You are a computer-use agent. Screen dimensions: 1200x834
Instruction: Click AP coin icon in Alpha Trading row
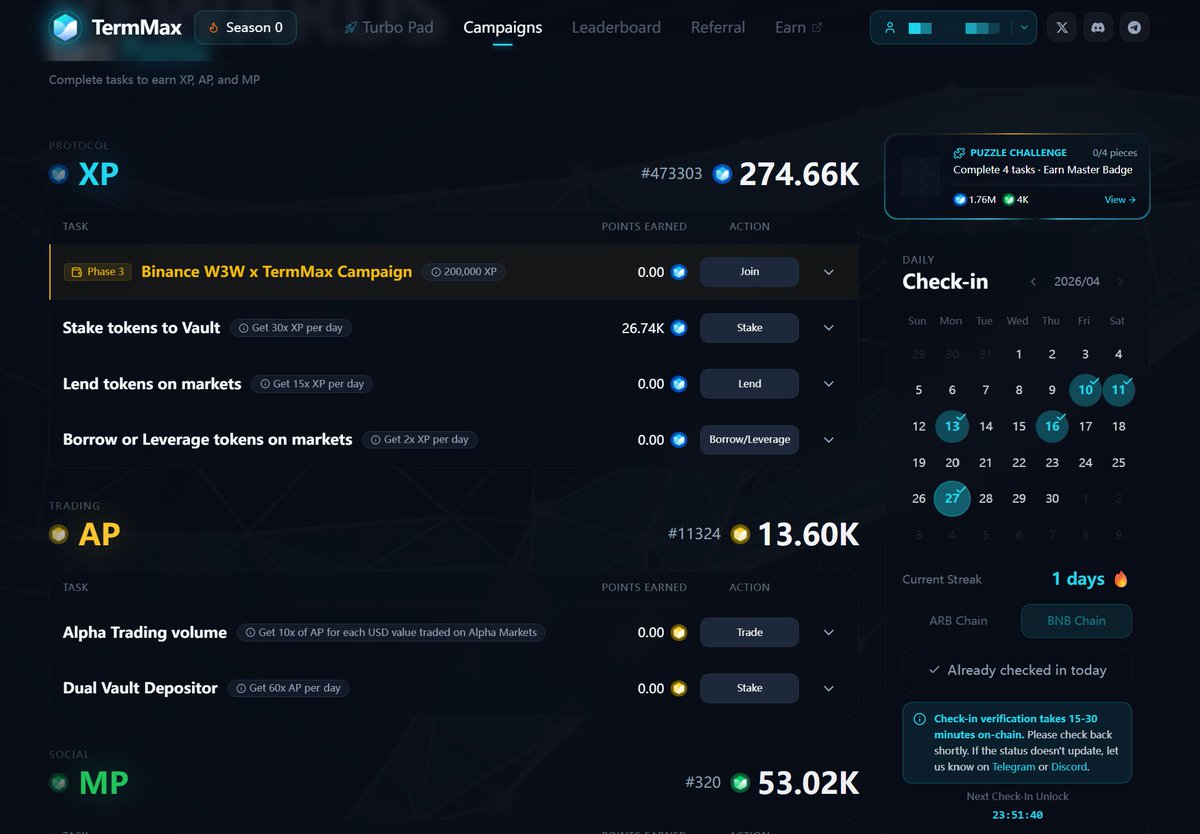pos(679,632)
